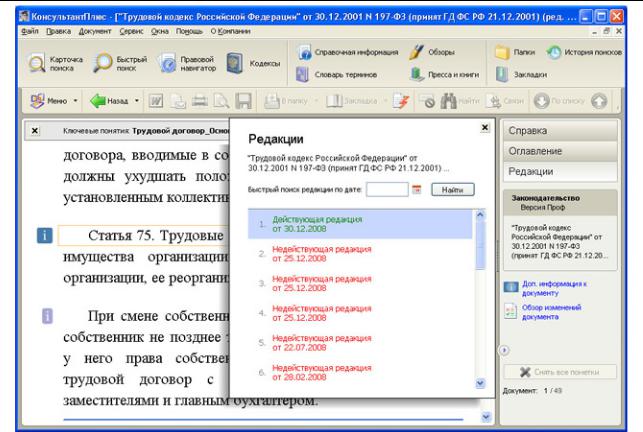Launch Правовой навигатор
This screenshot has height=432, width=643.
187,64
